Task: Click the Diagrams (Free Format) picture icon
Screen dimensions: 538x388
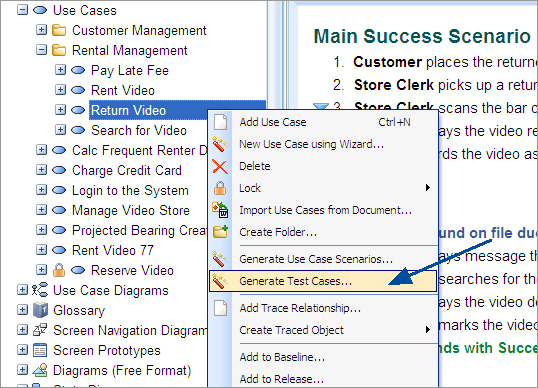Action: pyautogui.click(x=40, y=370)
